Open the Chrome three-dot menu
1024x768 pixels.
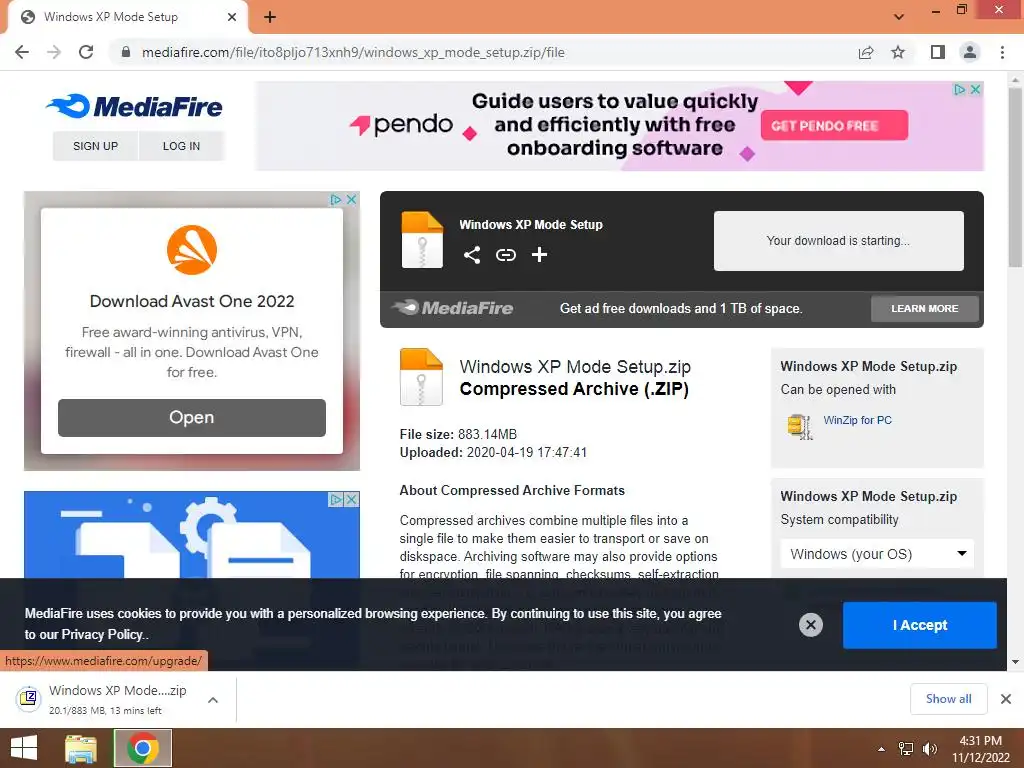[1002, 52]
